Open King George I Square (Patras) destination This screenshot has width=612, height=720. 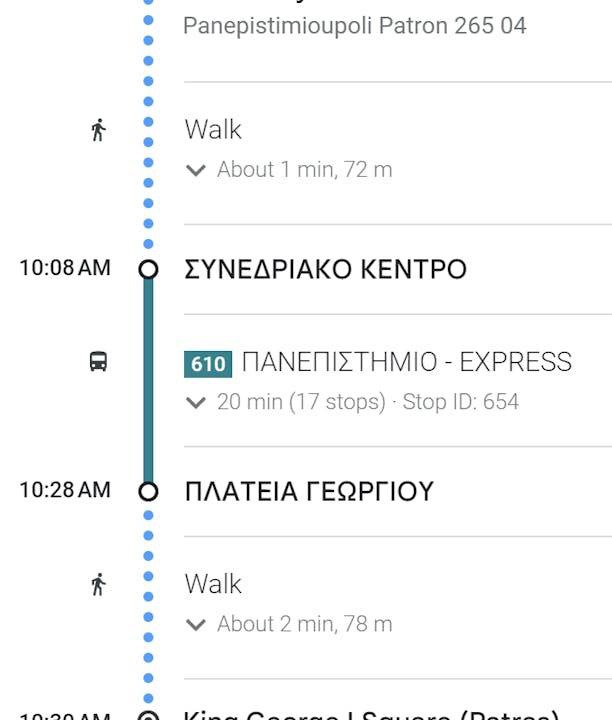(x=370, y=714)
